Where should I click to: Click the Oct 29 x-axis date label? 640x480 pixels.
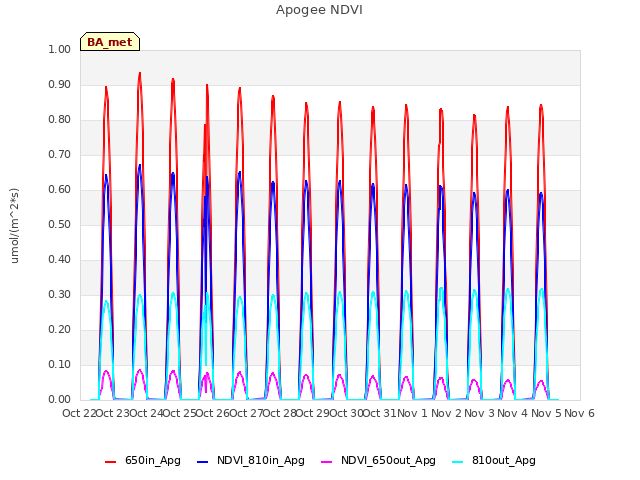point(313,413)
